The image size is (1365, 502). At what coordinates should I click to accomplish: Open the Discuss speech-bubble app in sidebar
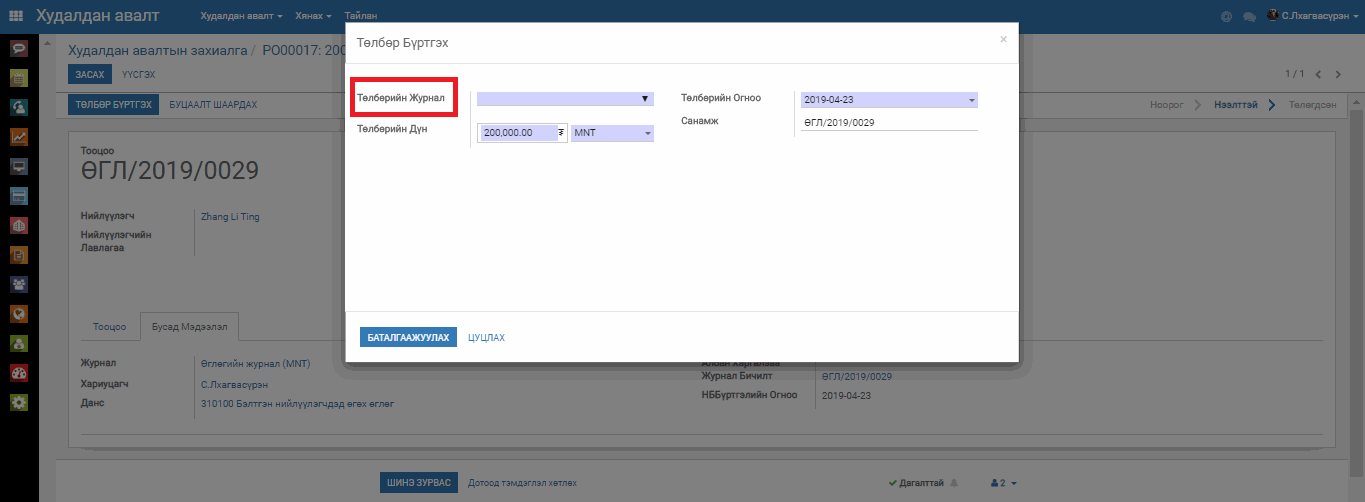(x=18, y=48)
